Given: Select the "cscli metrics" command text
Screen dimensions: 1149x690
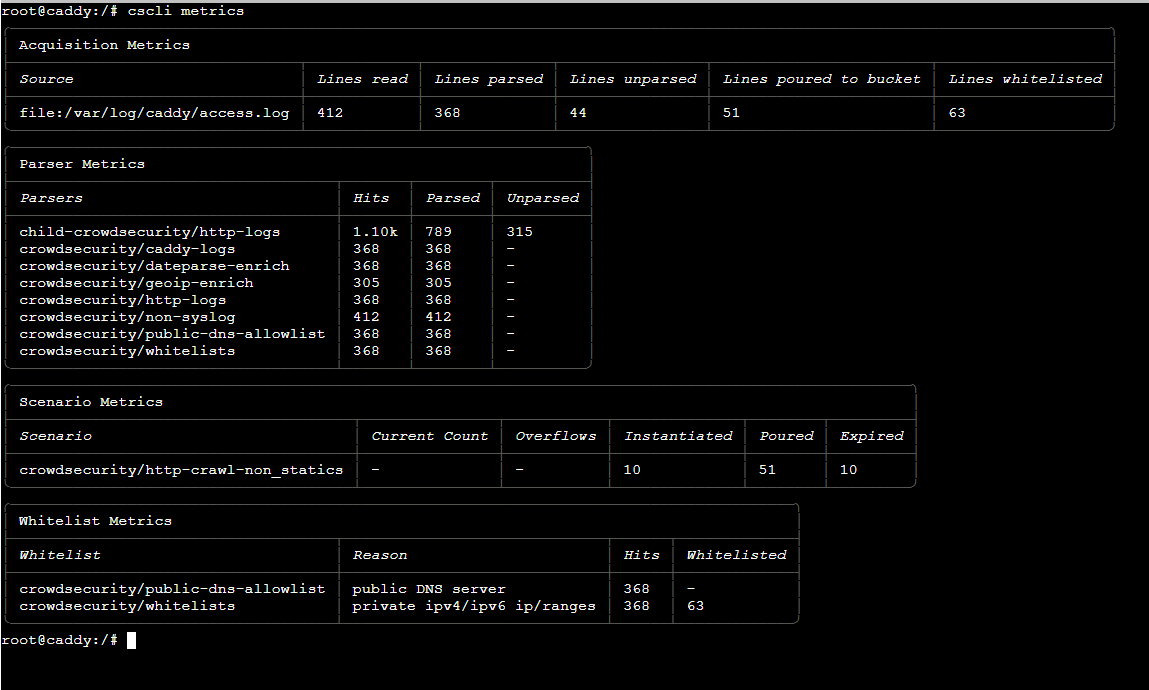Looking at the screenshot, I should pos(186,11).
